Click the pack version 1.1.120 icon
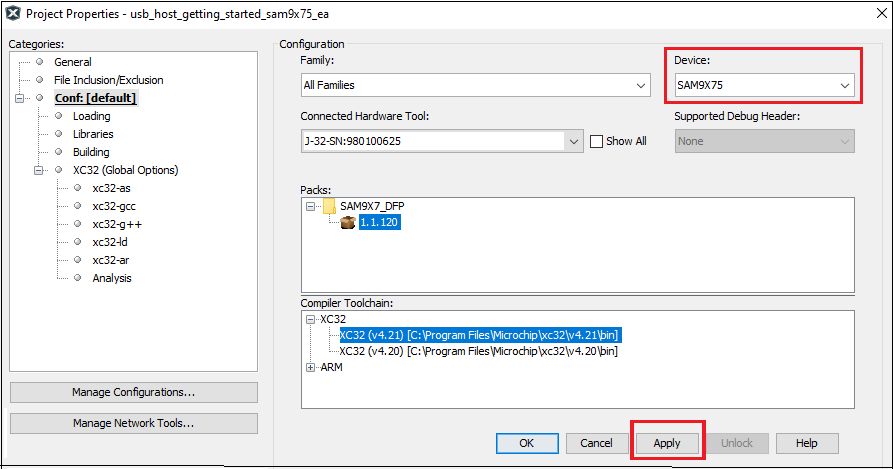Screen dimensions: 893x469 click(348, 223)
